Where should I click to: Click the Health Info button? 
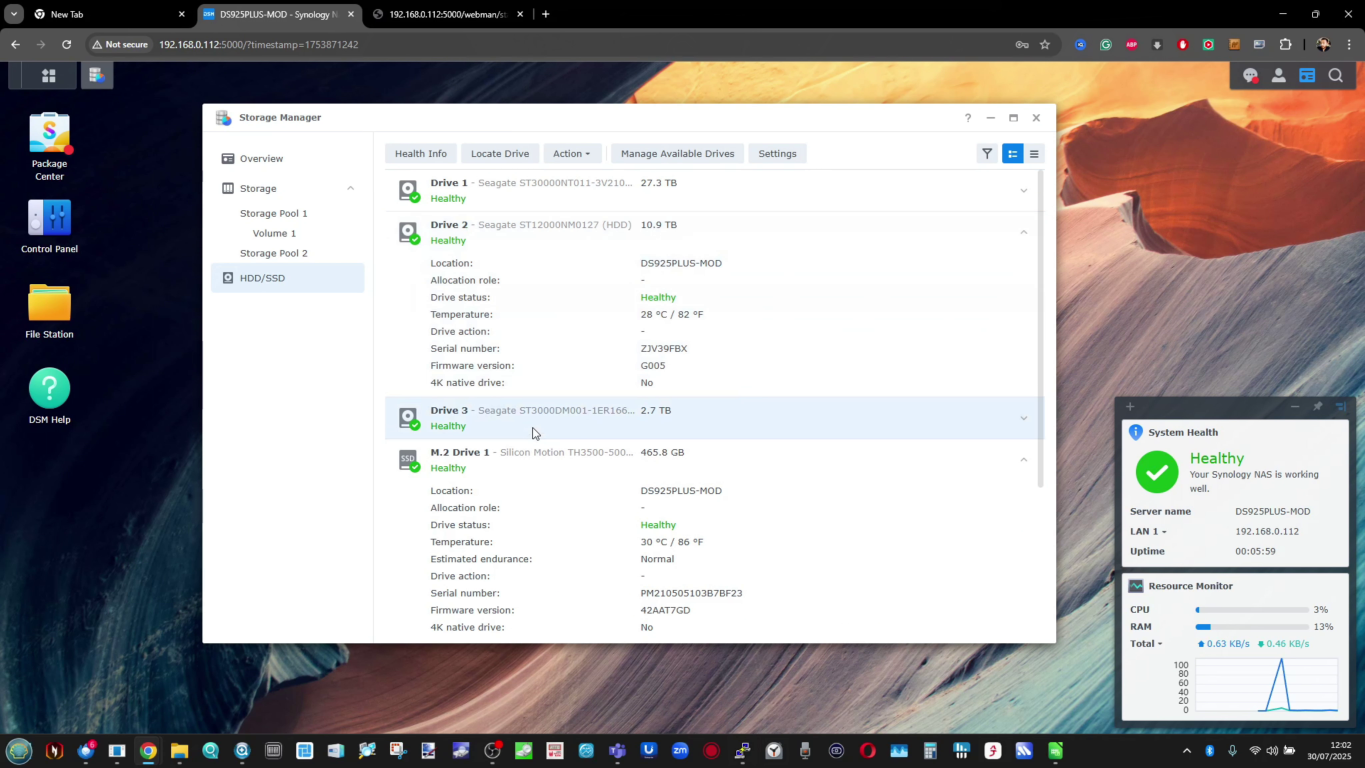(421, 153)
